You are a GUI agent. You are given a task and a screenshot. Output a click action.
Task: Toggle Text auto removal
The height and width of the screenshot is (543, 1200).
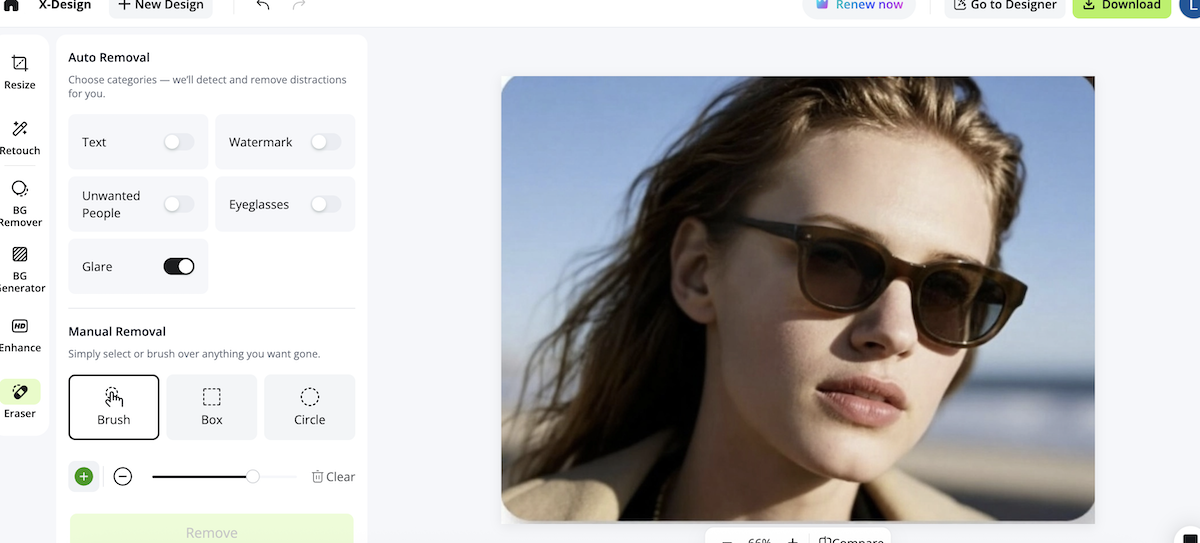[179, 142]
